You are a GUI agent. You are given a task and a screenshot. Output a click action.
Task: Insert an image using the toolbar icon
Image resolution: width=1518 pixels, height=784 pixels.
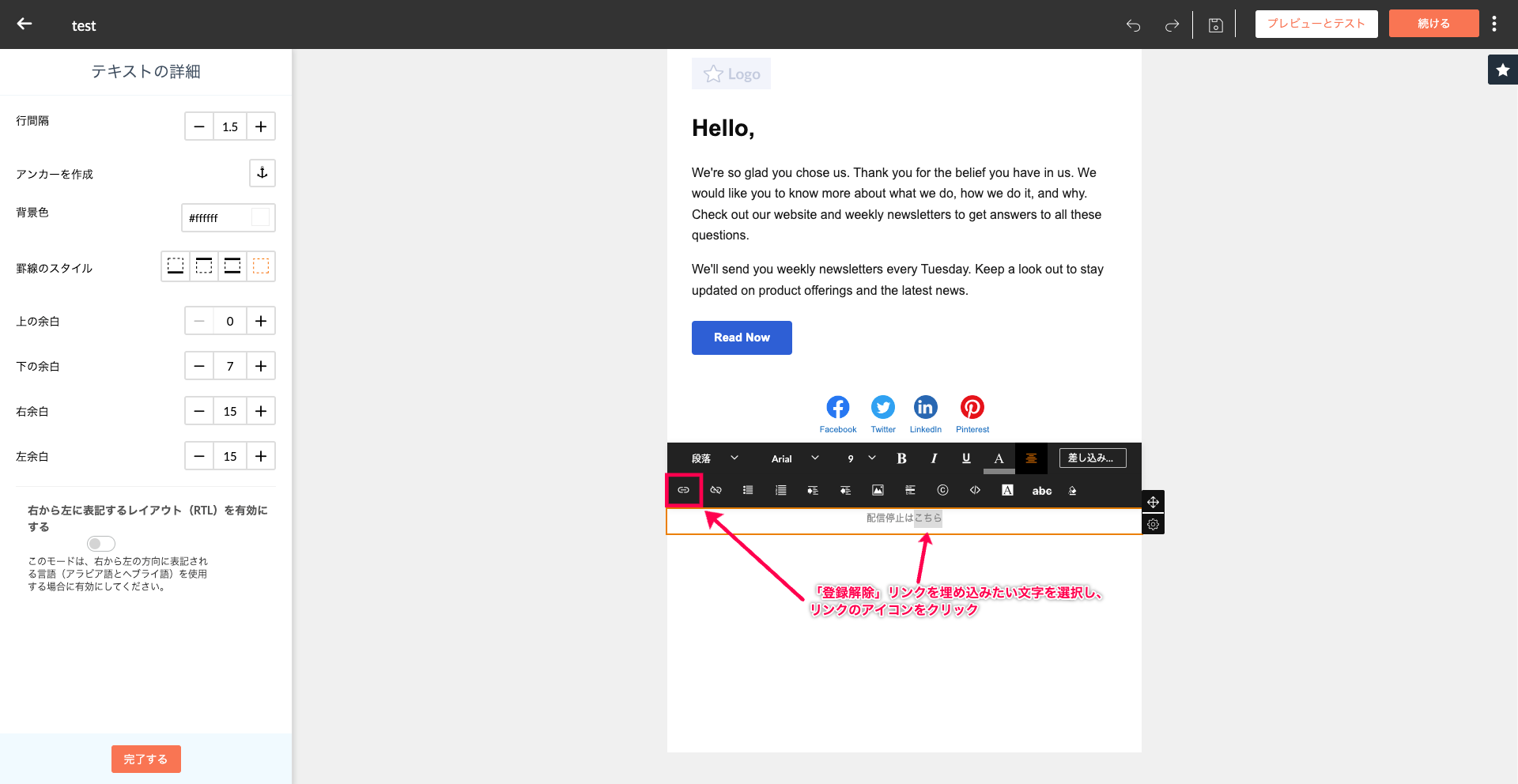pos(878,490)
